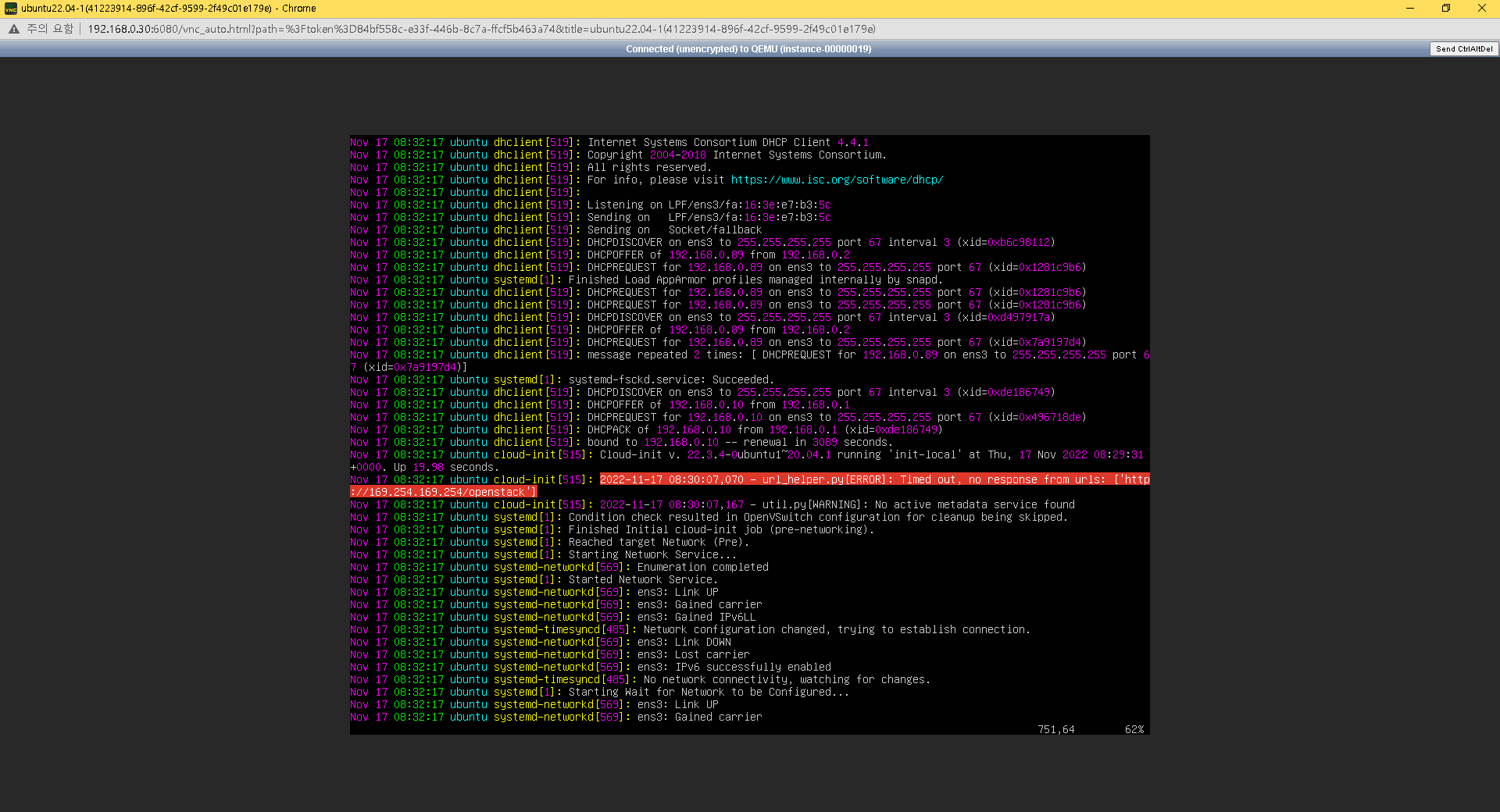
Task: Restore down the Chrome window
Action: point(1446,9)
